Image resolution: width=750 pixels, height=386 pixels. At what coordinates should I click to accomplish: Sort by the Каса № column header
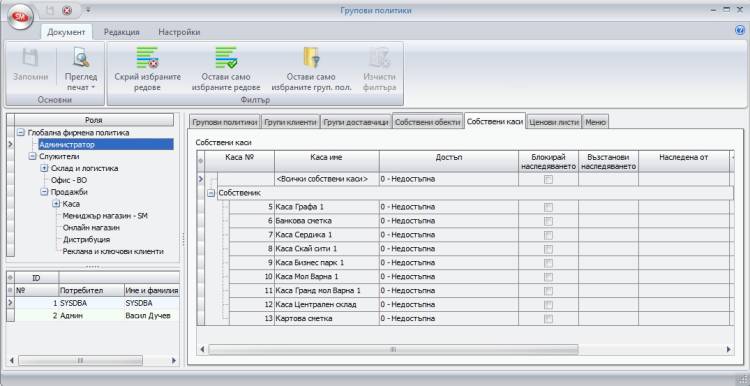click(x=239, y=161)
